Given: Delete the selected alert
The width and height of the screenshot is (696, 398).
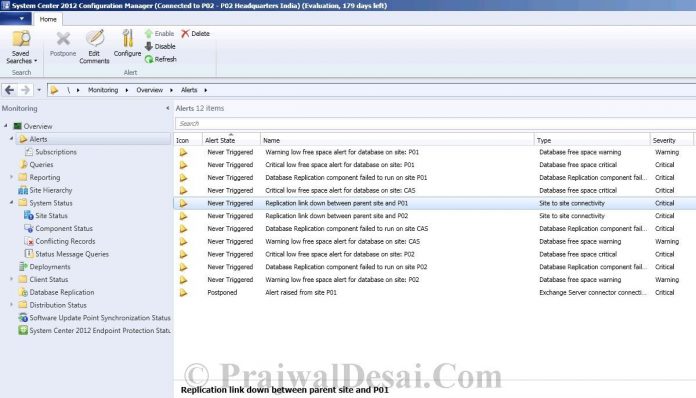Looking at the screenshot, I should [195, 33].
